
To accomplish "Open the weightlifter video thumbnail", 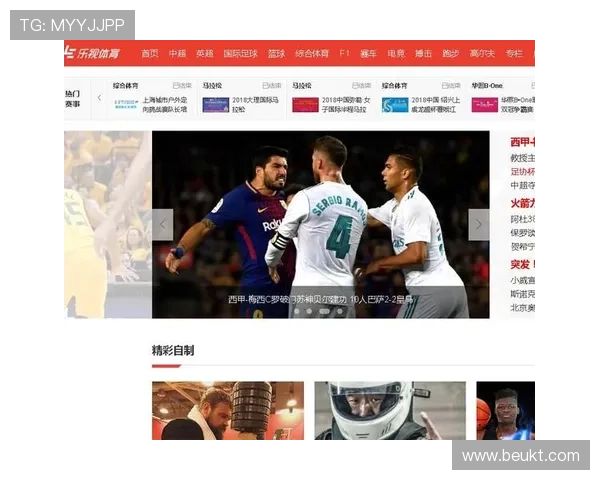I will coord(228,410).
